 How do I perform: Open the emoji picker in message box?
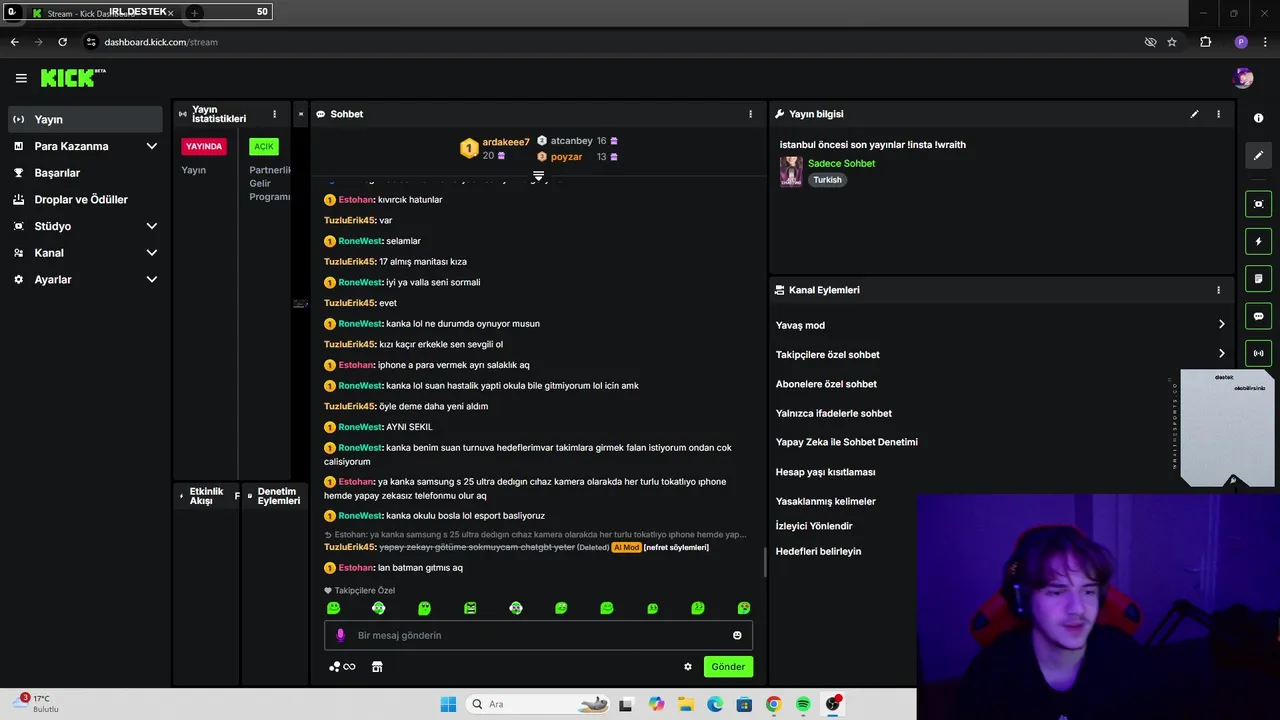[737, 635]
